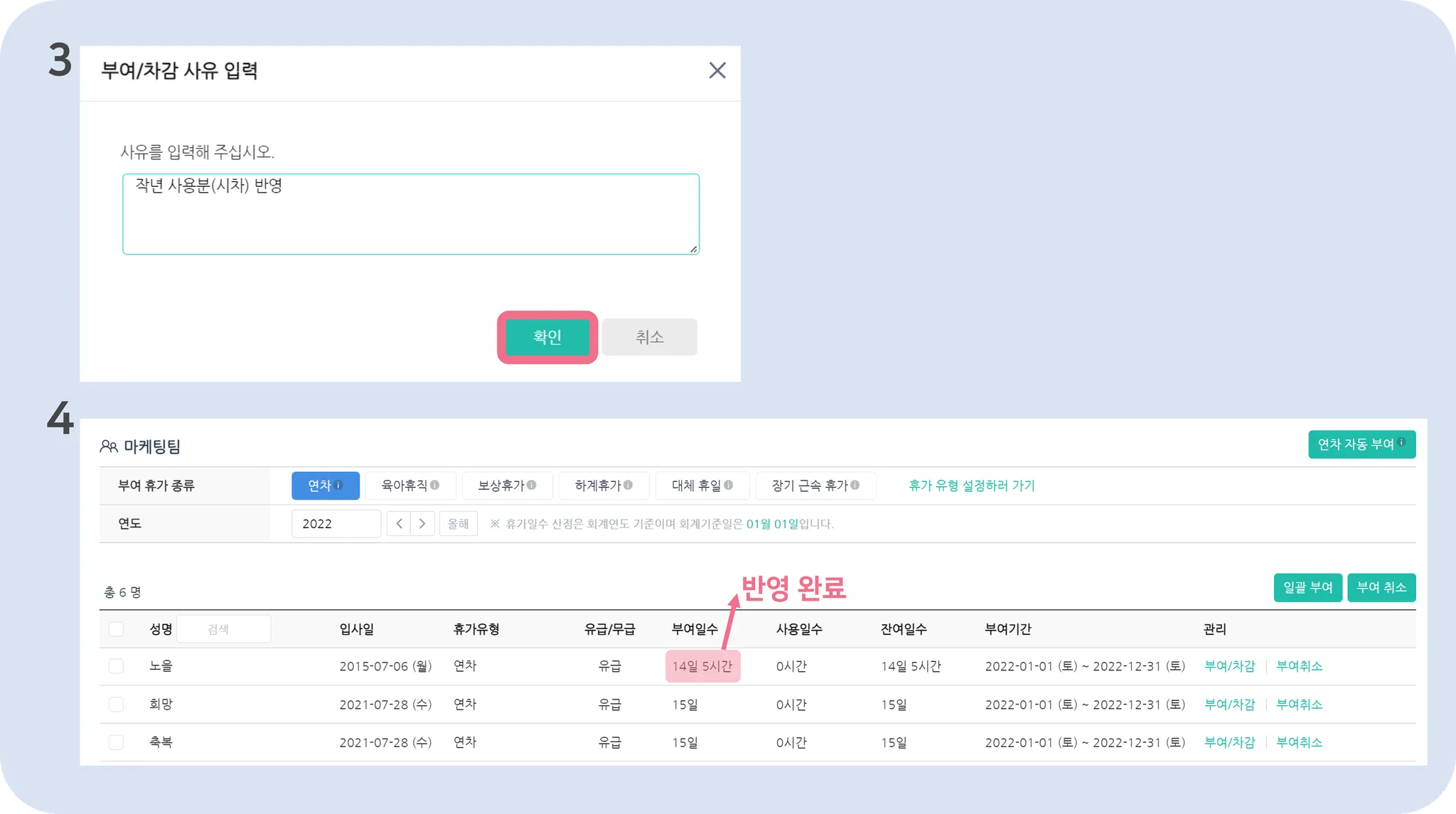1456x814 pixels.
Task: Click info icon on 연차 tab
Action: [339, 485]
